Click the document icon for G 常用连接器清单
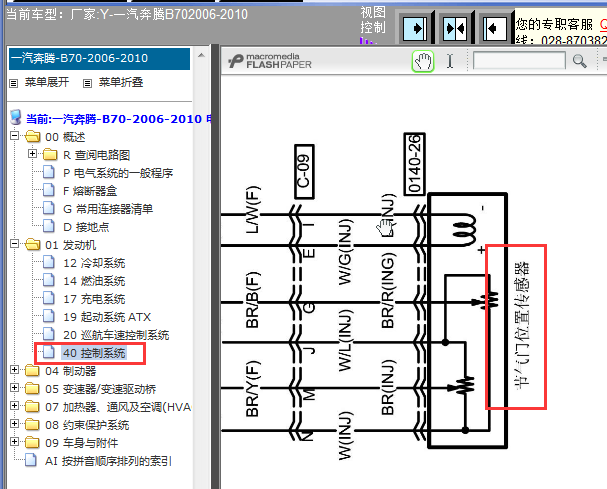 (x=48, y=208)
